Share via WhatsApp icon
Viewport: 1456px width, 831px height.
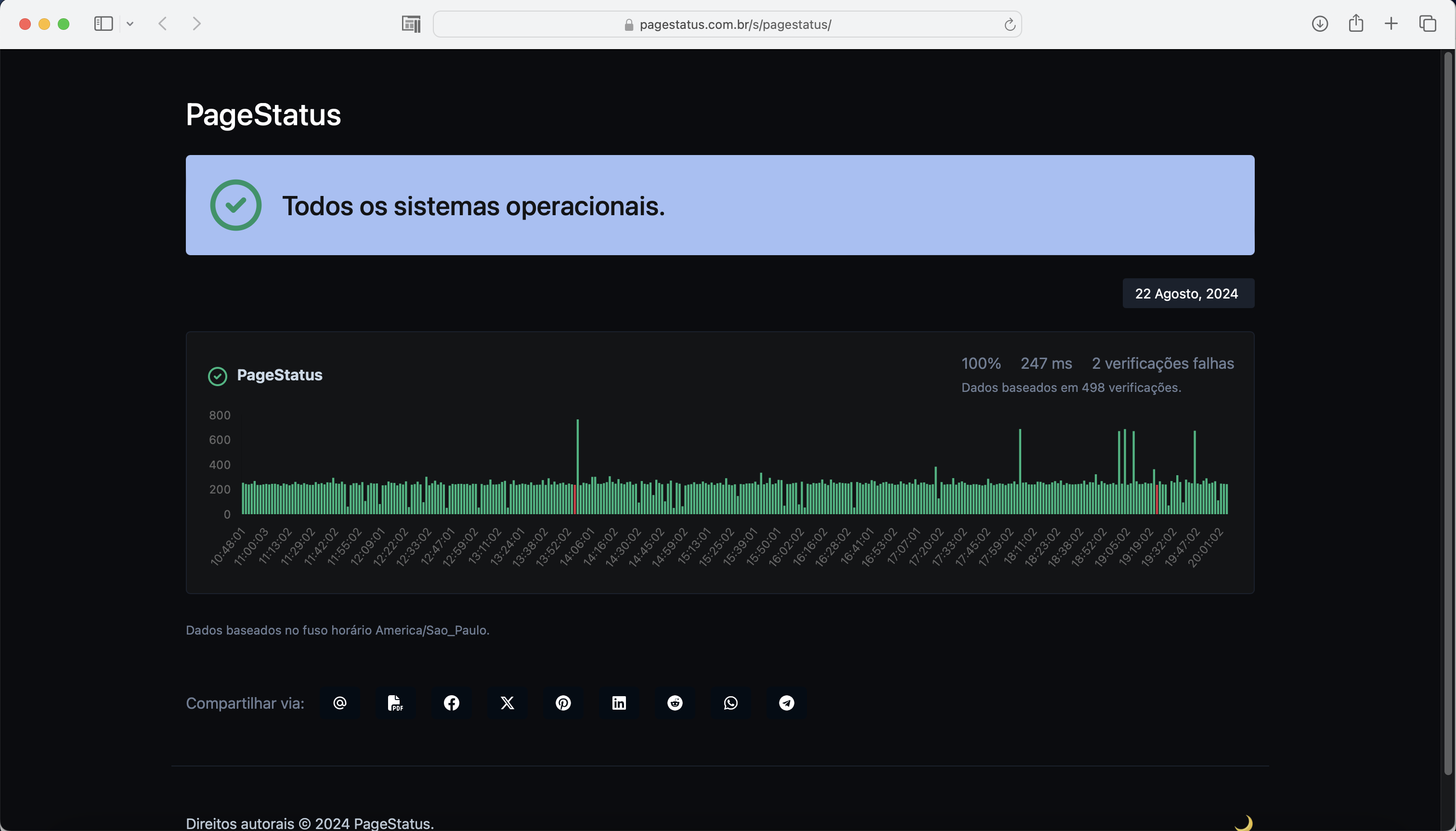click(x=730, y=702)
